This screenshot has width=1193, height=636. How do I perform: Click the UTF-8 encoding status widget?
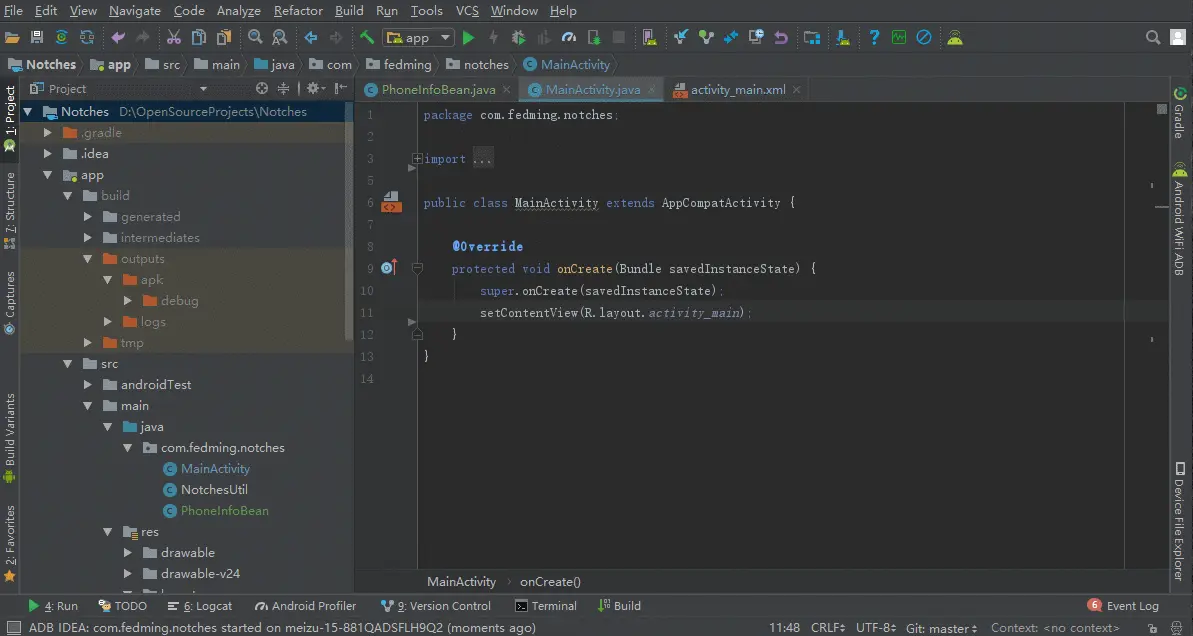[x=877, y=628]
